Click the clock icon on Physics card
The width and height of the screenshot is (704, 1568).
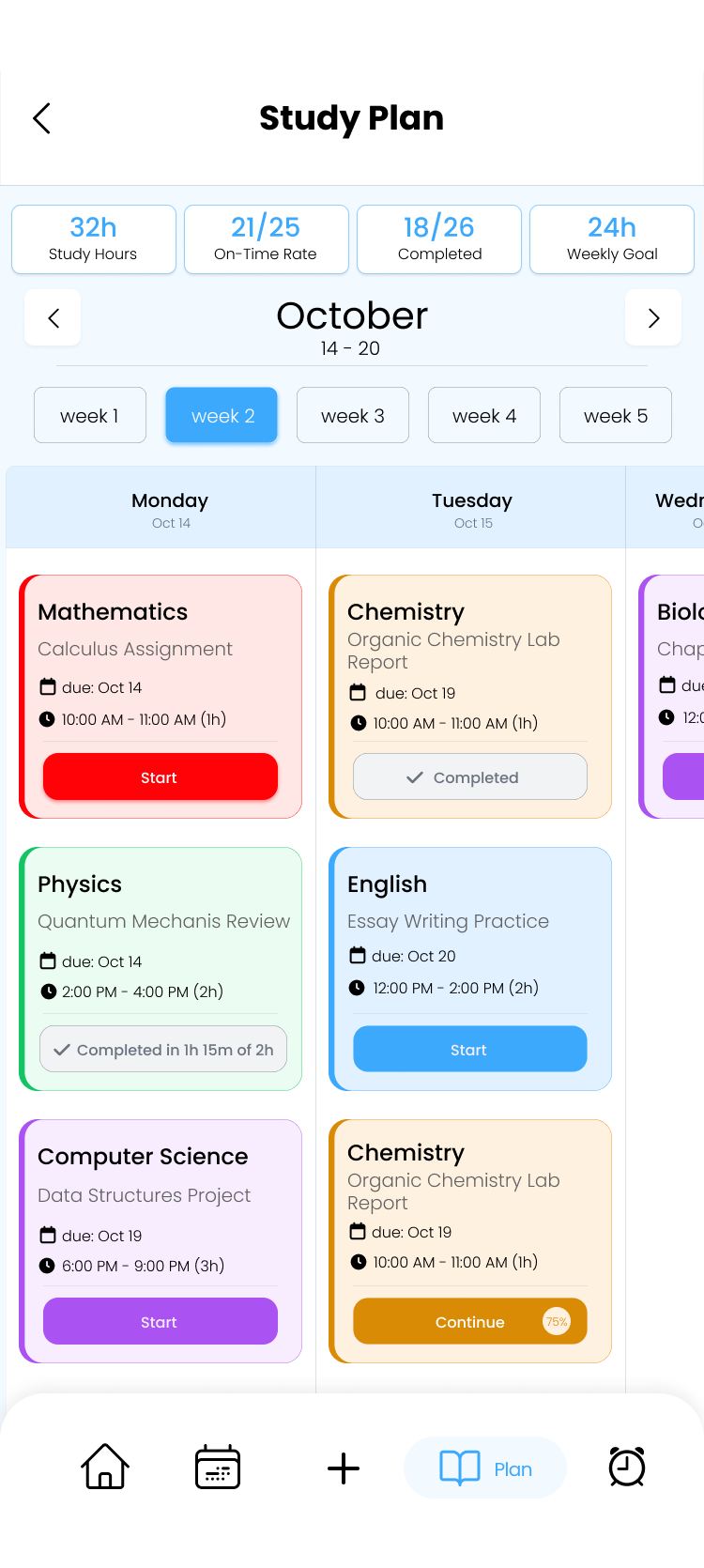[x=49, y=992]
